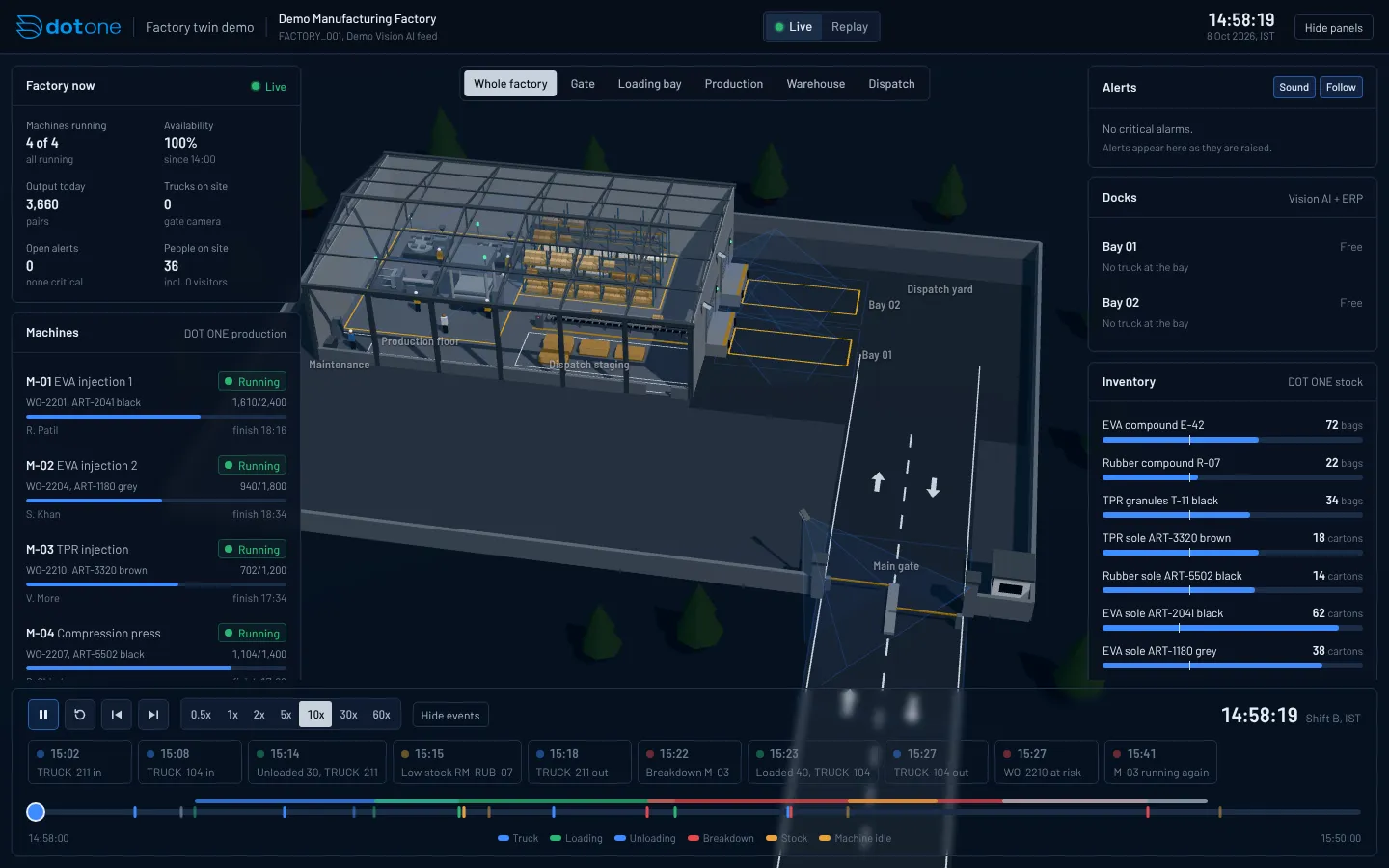Click the restart playback icon

(x=80, y=715)
